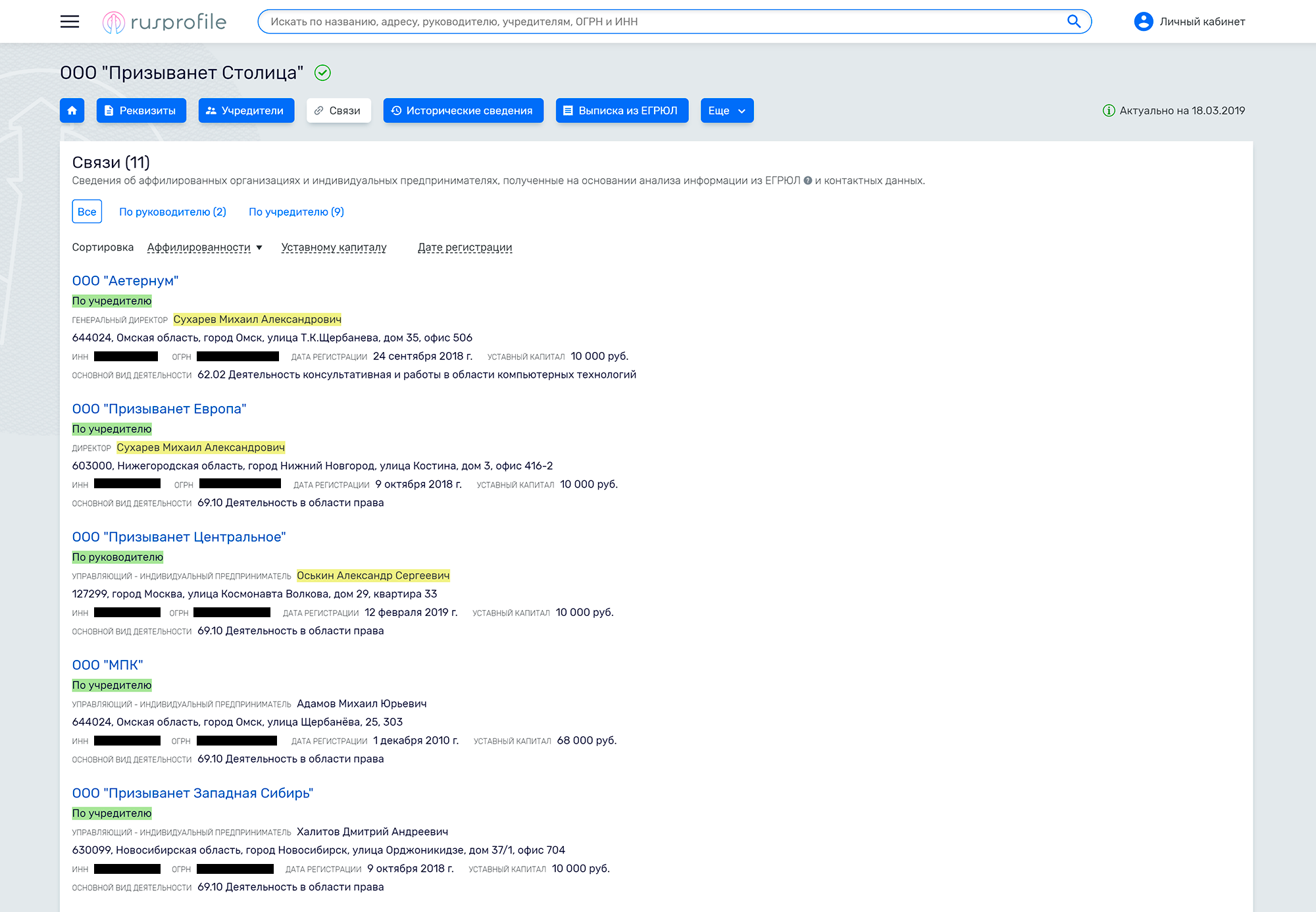Image resolution: width=1316 pixels, height=912 pixels.
Task: Open the hamburger menu
Action: [x=70, y=22]
